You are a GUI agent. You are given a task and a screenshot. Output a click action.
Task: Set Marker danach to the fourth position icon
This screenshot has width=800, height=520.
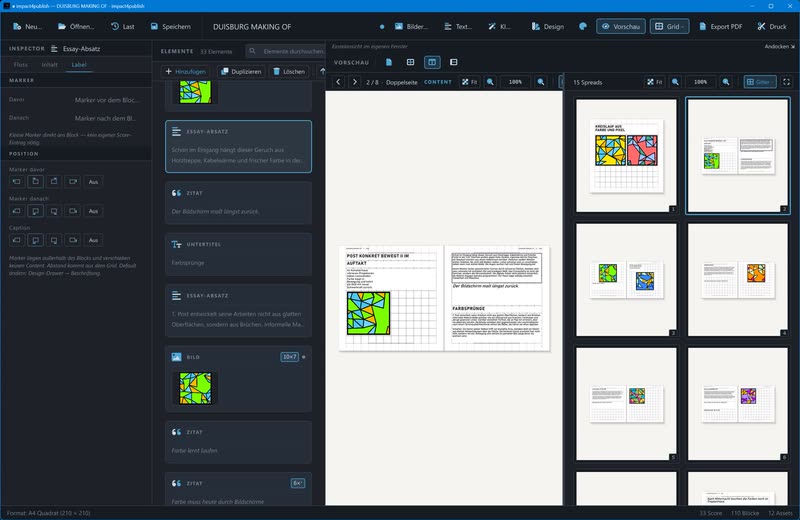(x=73, y=211)
